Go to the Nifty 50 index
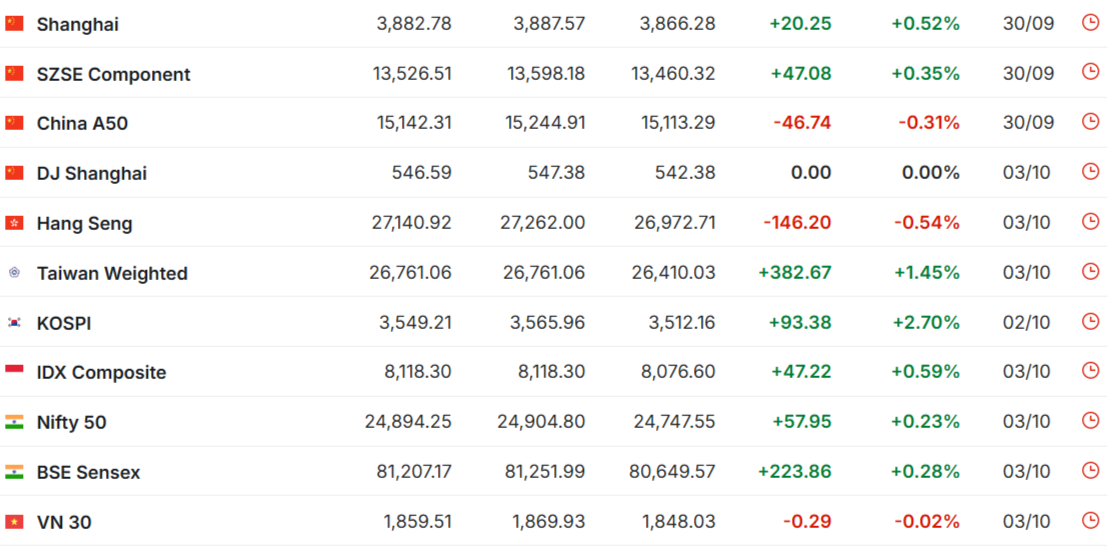1112x546 pixels. (x=71, y=423)
